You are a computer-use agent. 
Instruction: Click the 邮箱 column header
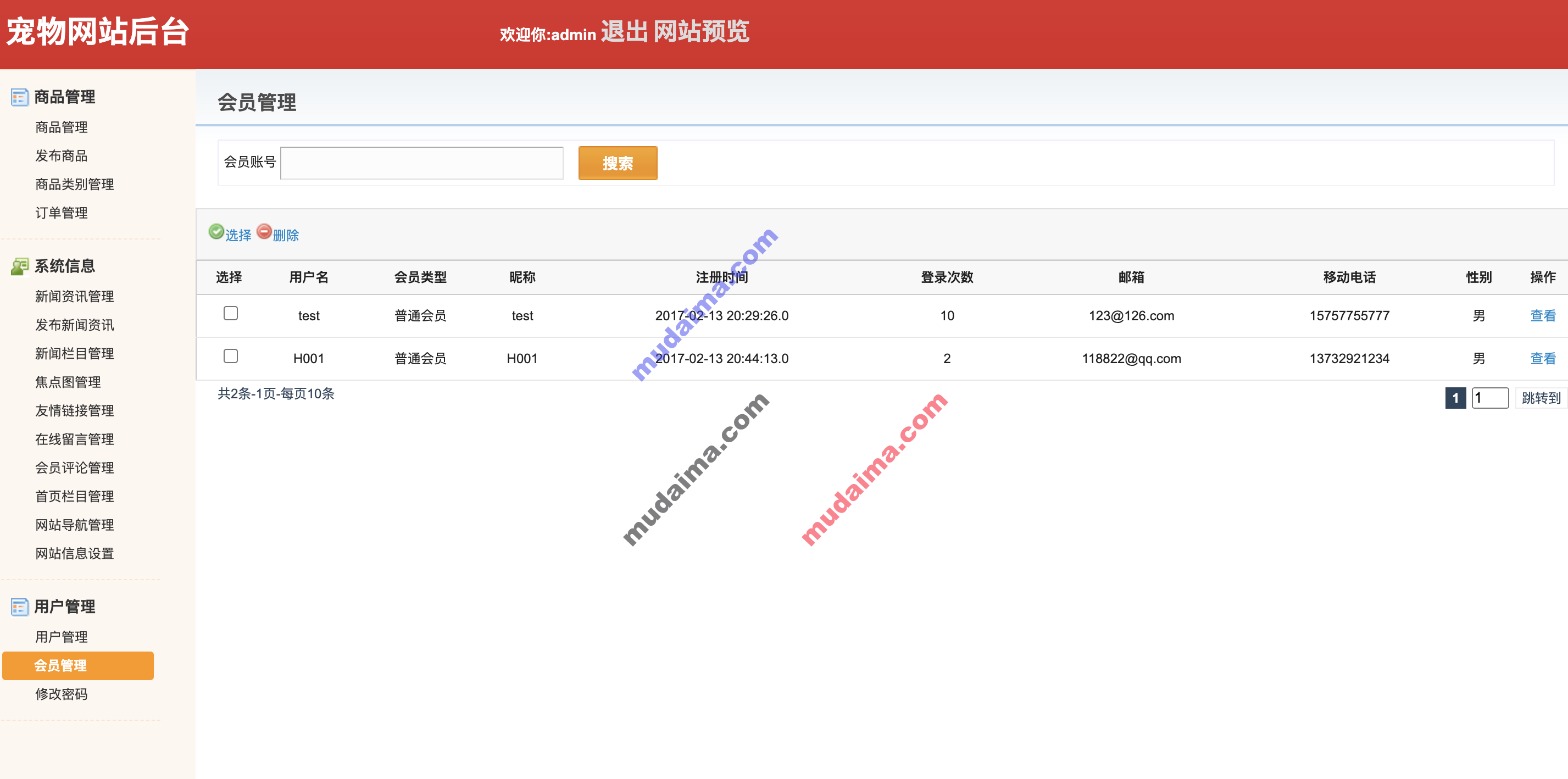1131,277
